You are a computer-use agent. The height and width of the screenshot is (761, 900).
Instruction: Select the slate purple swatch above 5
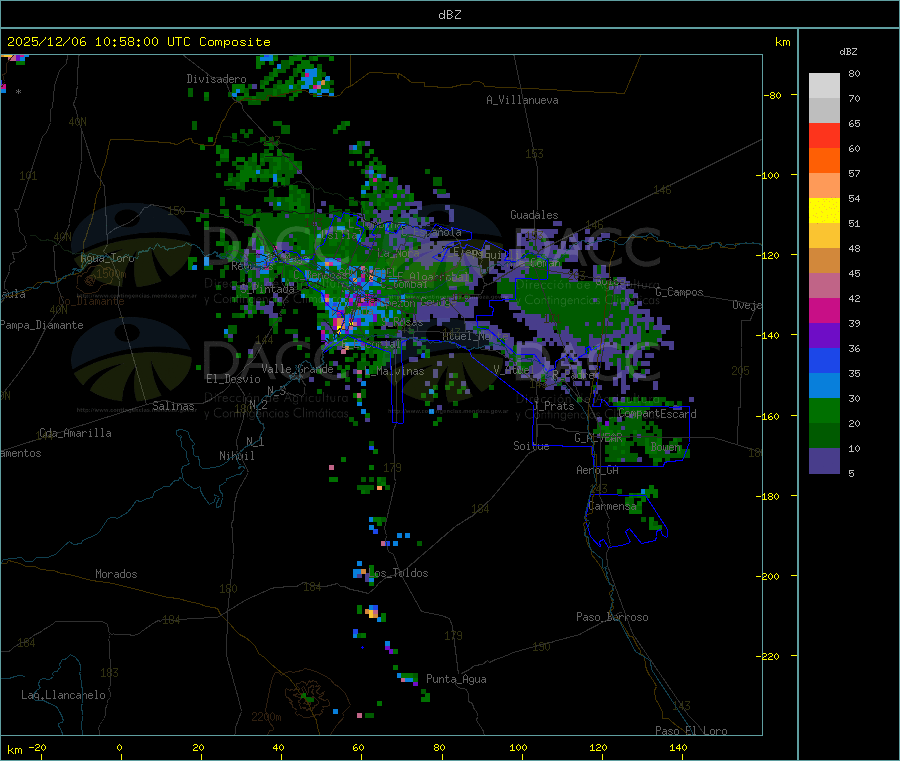[x=824, y=461]
